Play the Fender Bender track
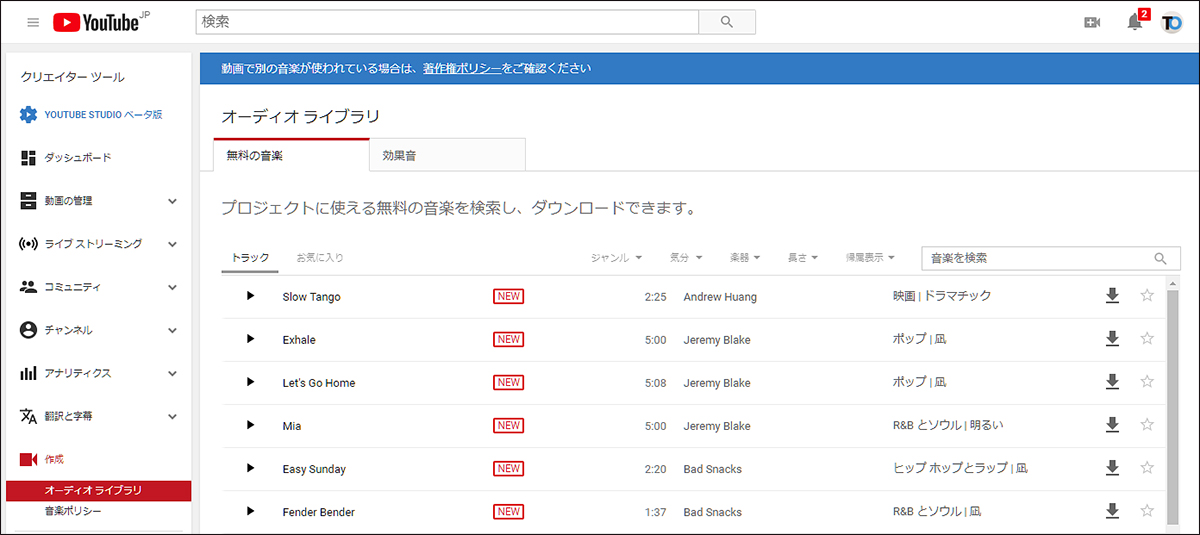Viewport: 1200px width, 535px height. (250, 511)
